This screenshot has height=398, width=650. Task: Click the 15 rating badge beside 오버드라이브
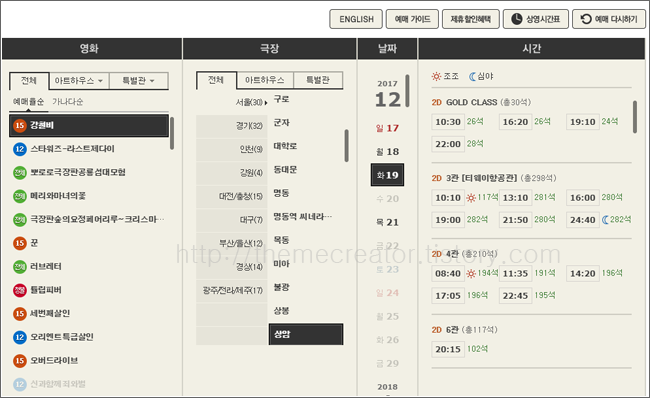(x=19, y=361)
